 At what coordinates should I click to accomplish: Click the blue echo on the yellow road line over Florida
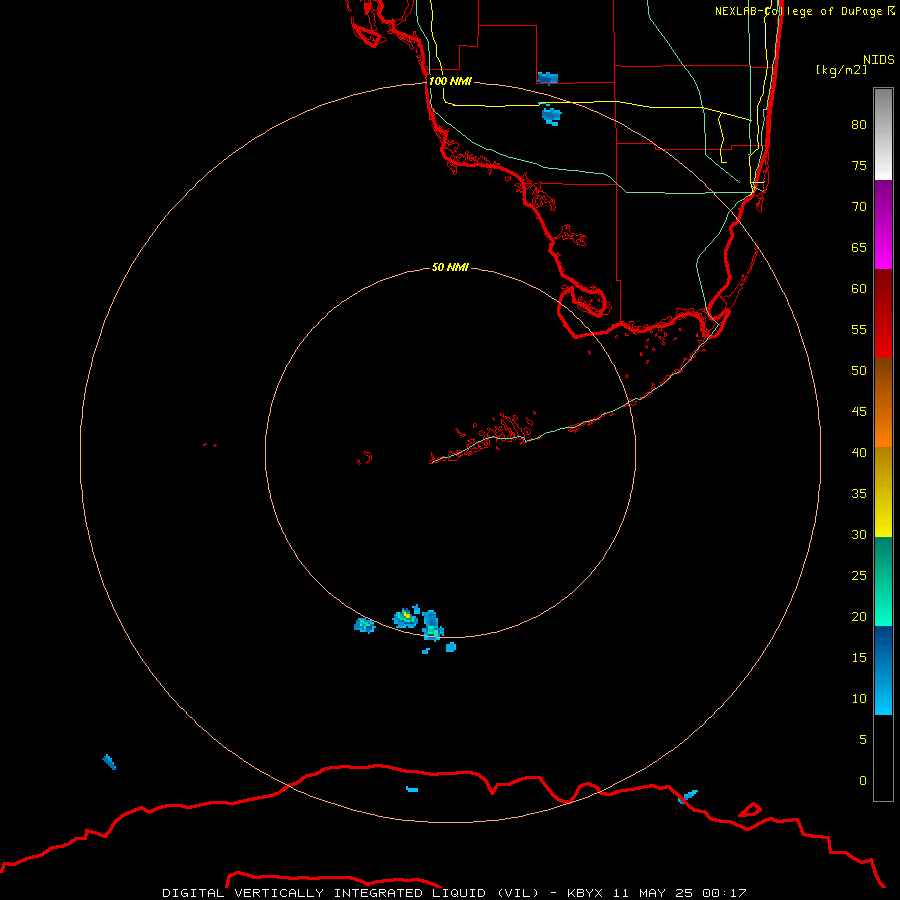tap(551, 115)
